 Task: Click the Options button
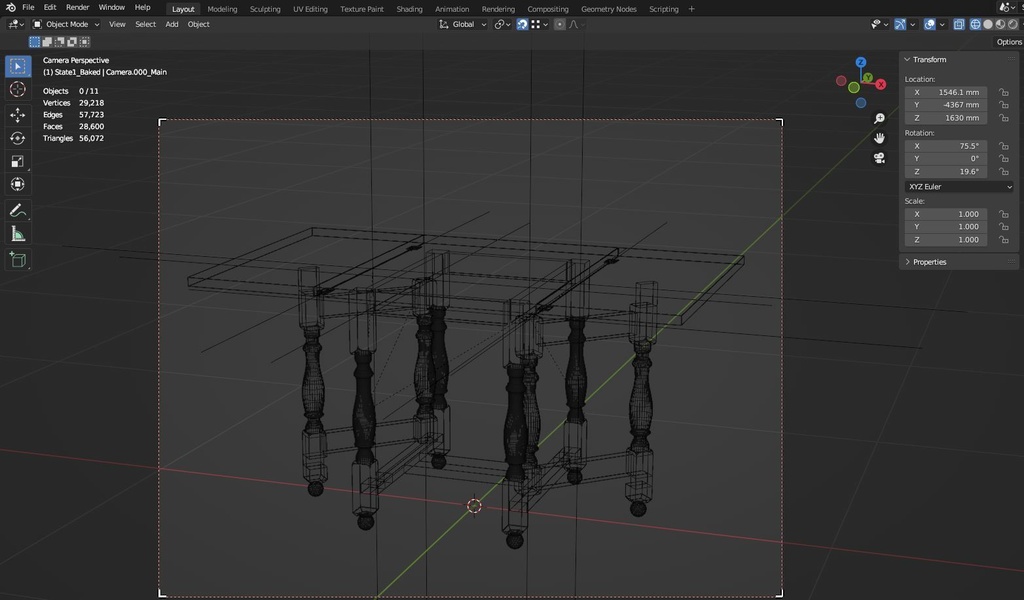[1008, 42]
